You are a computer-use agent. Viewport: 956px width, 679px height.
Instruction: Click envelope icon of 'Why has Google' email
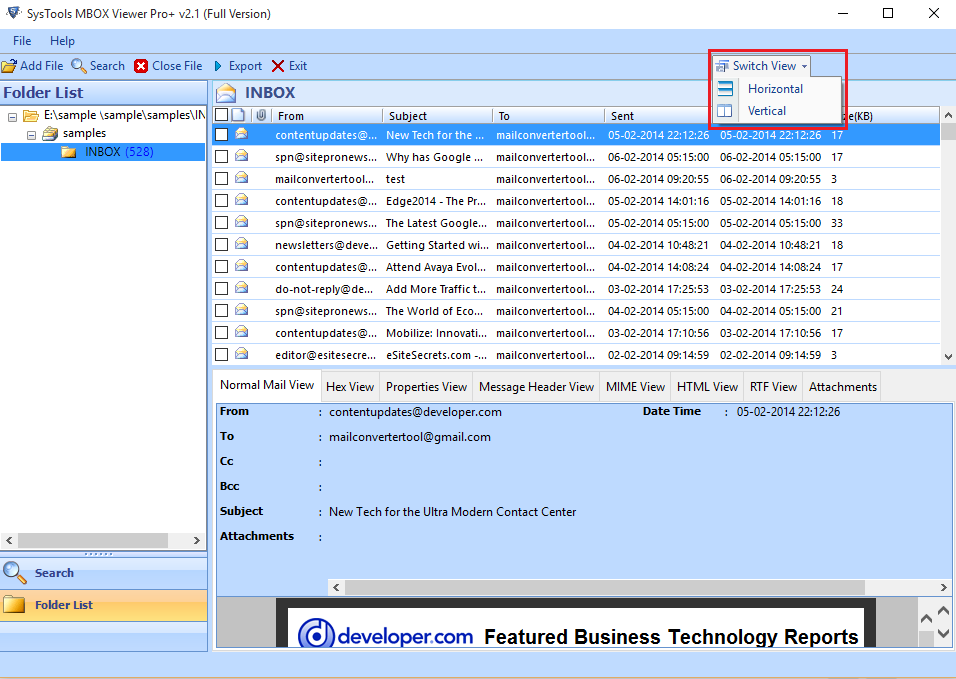[x=242, y=156]
